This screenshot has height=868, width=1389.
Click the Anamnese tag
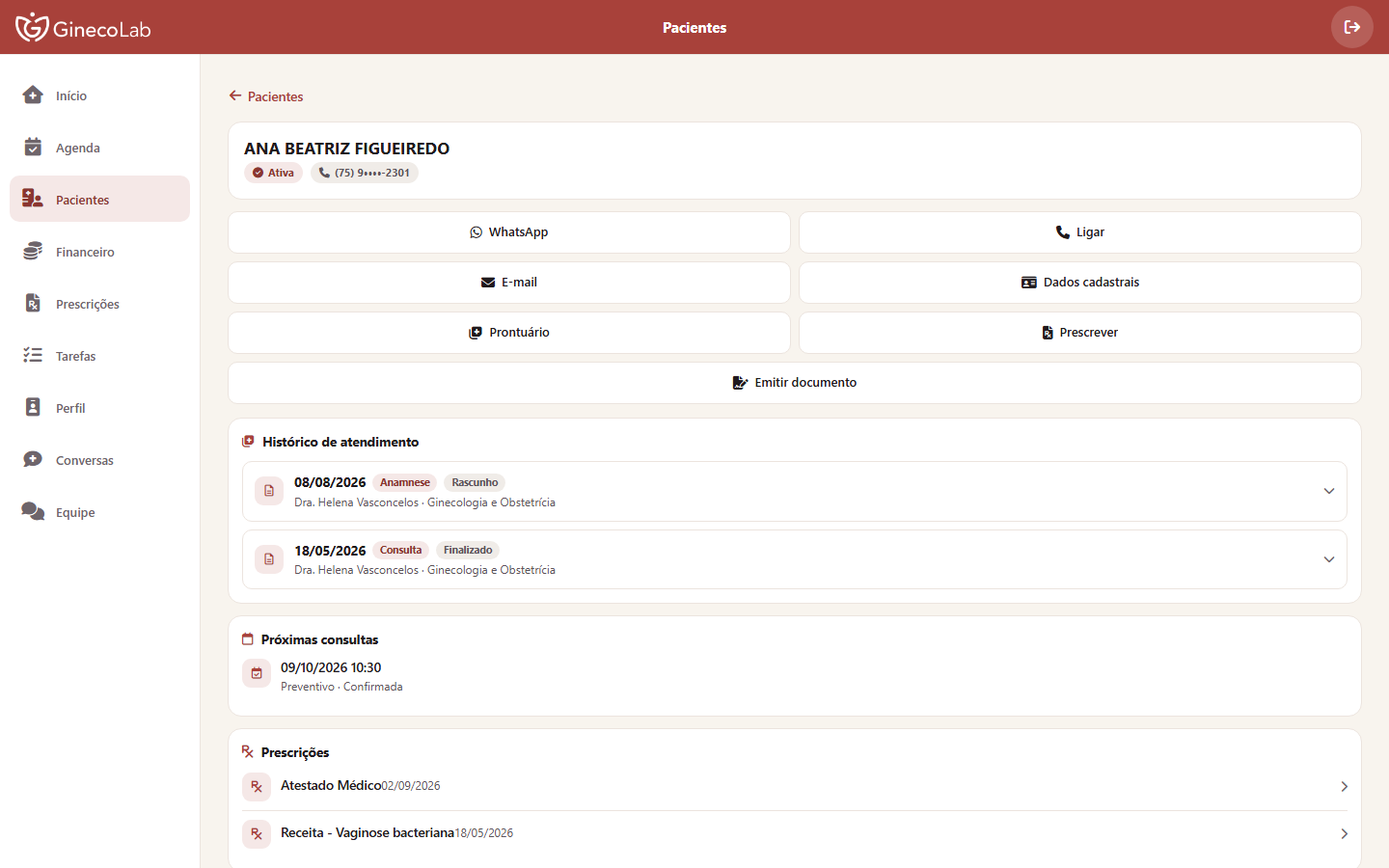point(405,482)
